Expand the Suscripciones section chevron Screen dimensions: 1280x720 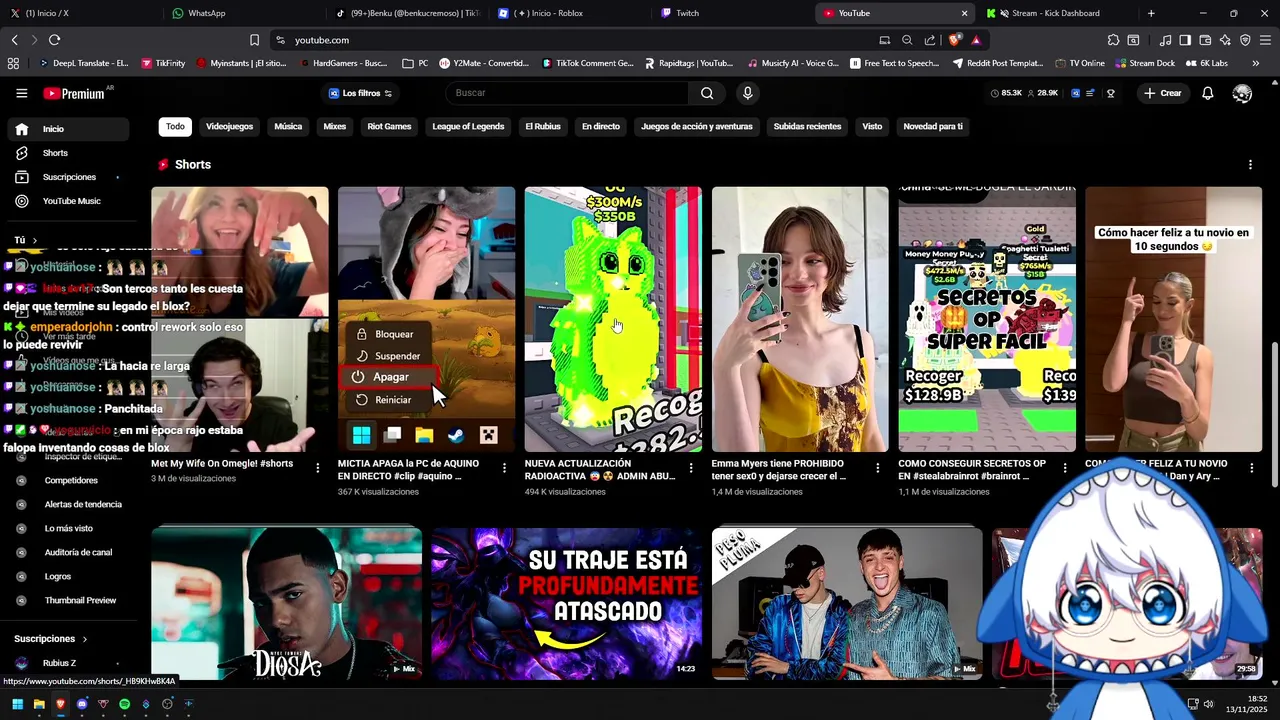[84, 639]
